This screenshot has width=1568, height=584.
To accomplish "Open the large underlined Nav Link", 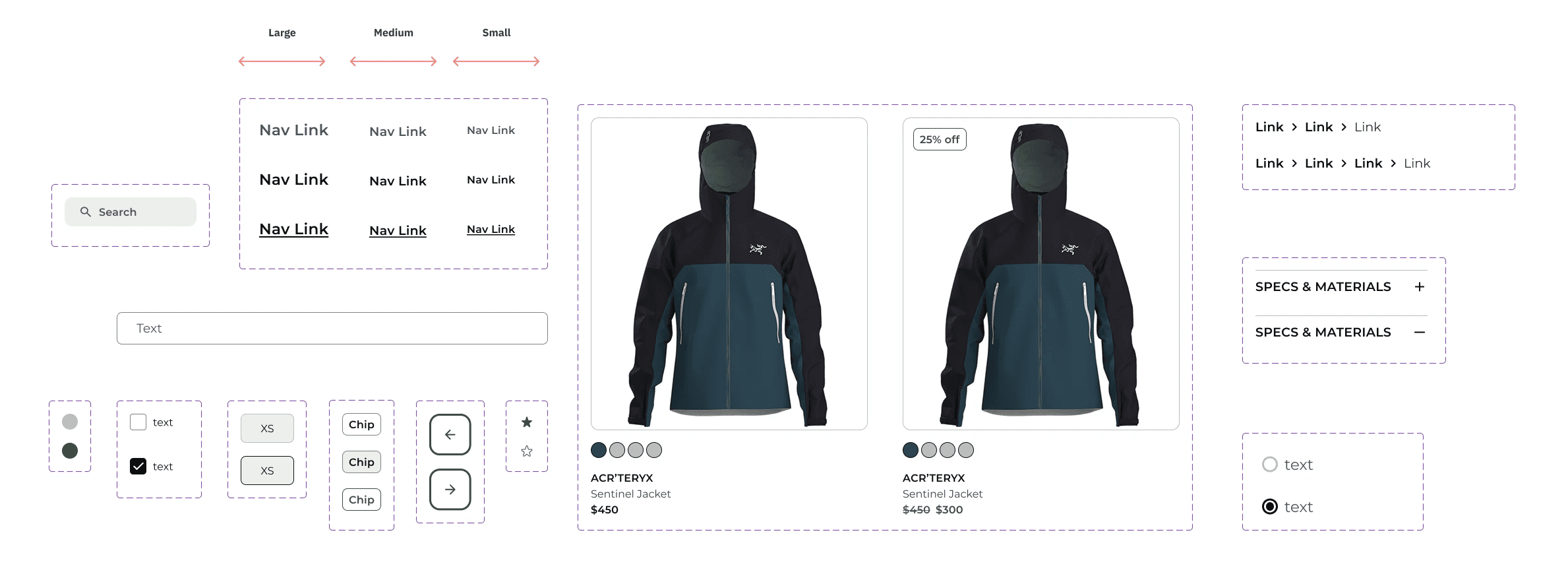I will click(x=293, y=229).
